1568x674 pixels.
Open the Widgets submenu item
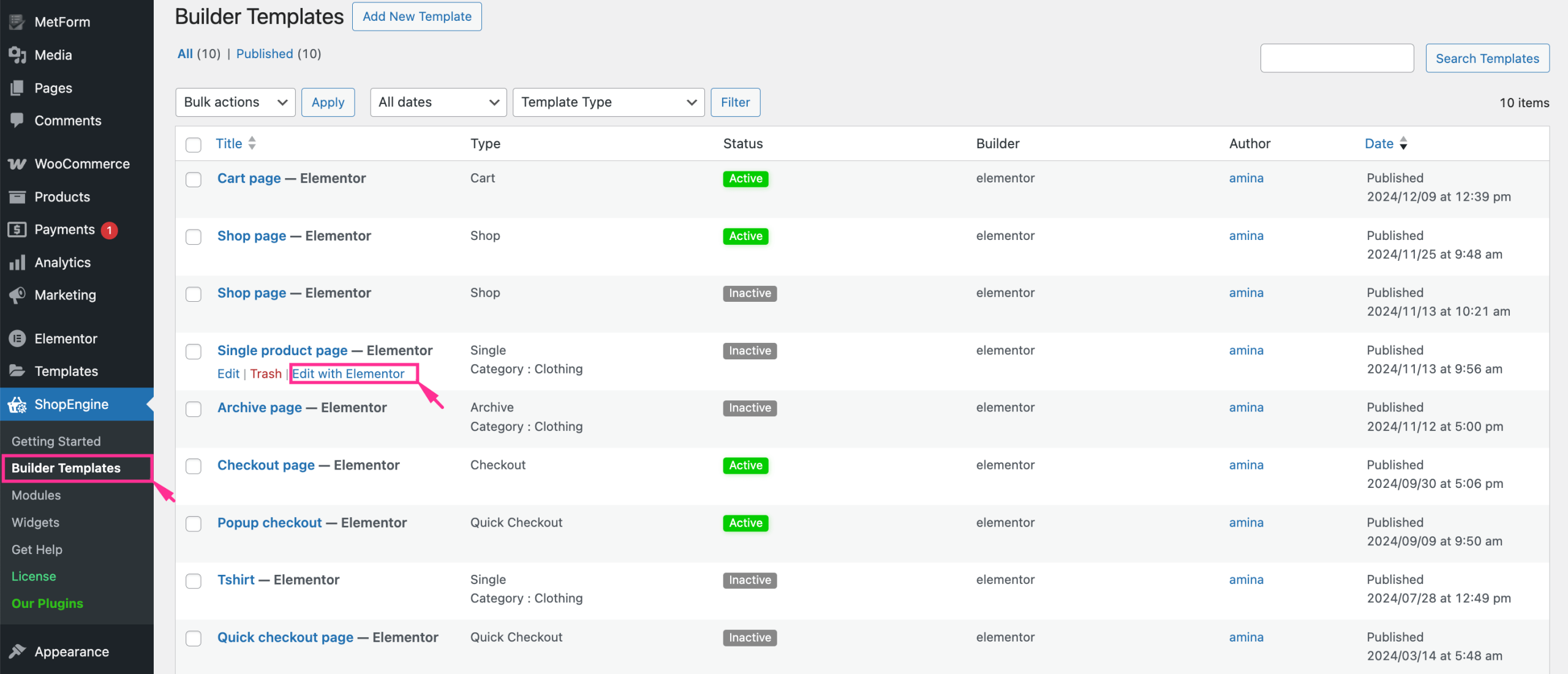pos(36,522)
